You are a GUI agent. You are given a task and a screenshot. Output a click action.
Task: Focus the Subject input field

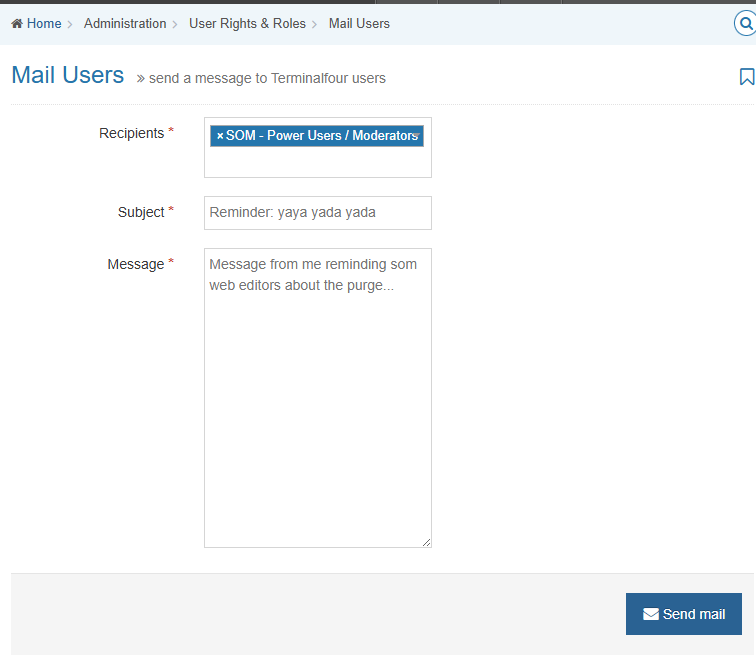point(317,213)
